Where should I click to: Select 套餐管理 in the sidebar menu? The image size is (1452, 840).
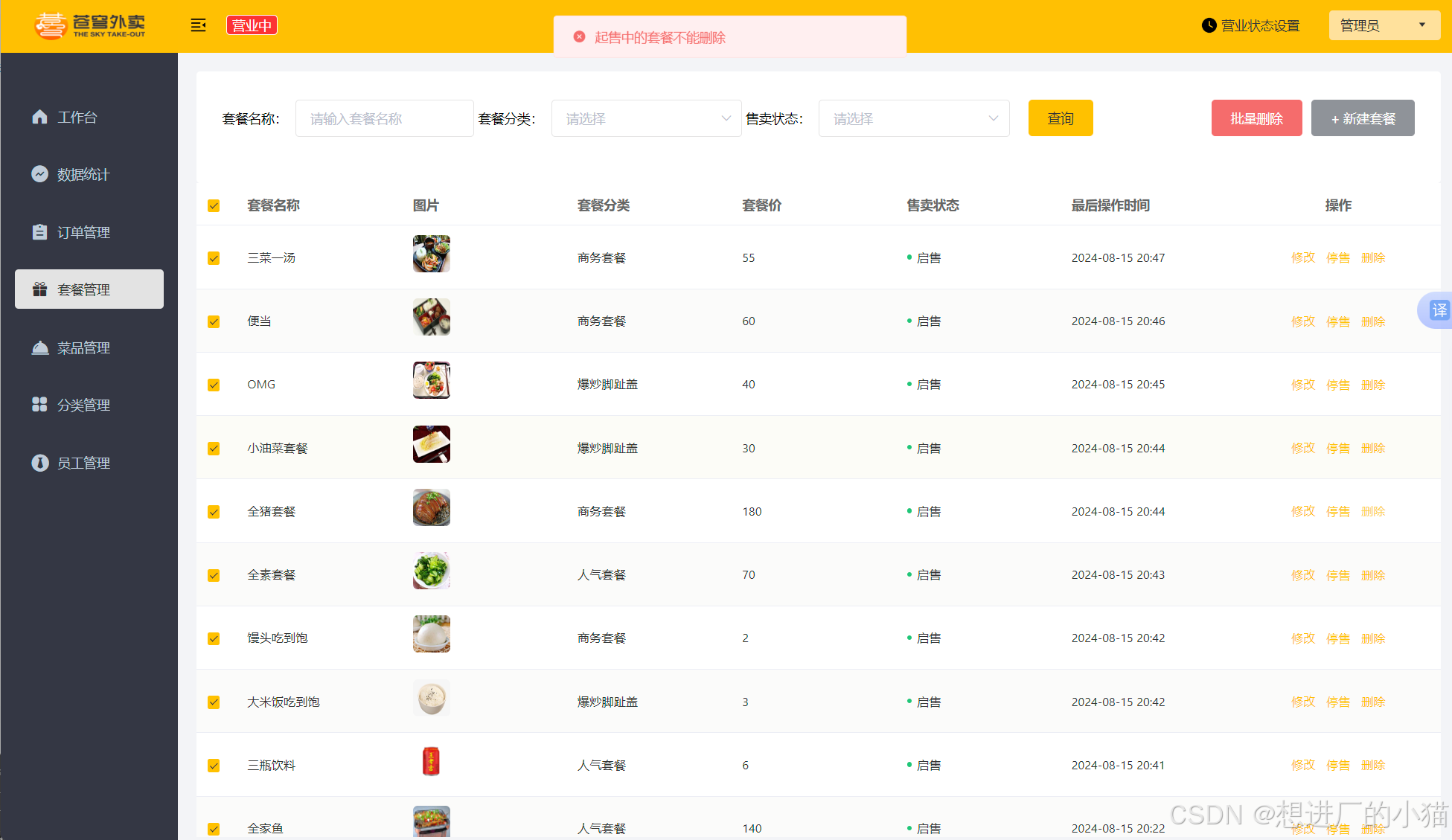click(89, 289)
